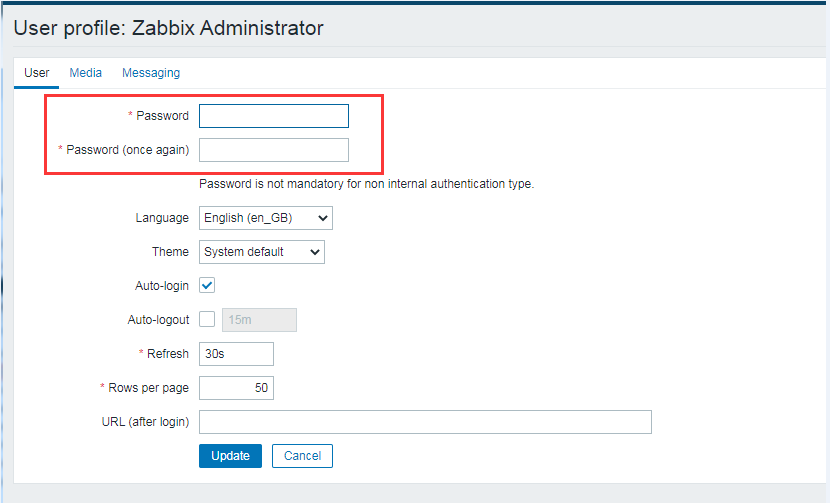Viewport: 830px width, 503px height.
Task: Select the Rows per page field
Action: (236, 388)
